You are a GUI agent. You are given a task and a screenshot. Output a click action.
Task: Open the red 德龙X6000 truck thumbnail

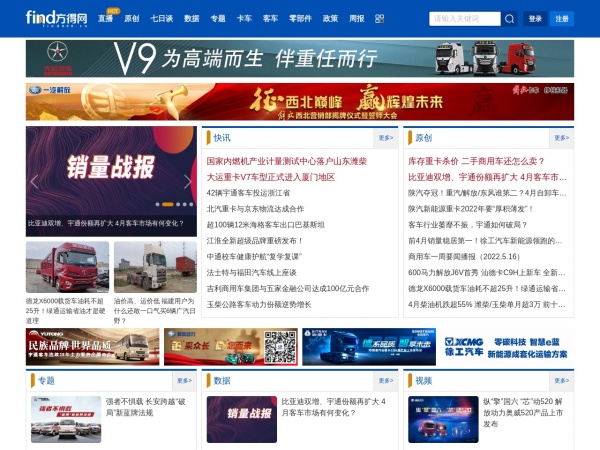point(67,267)
